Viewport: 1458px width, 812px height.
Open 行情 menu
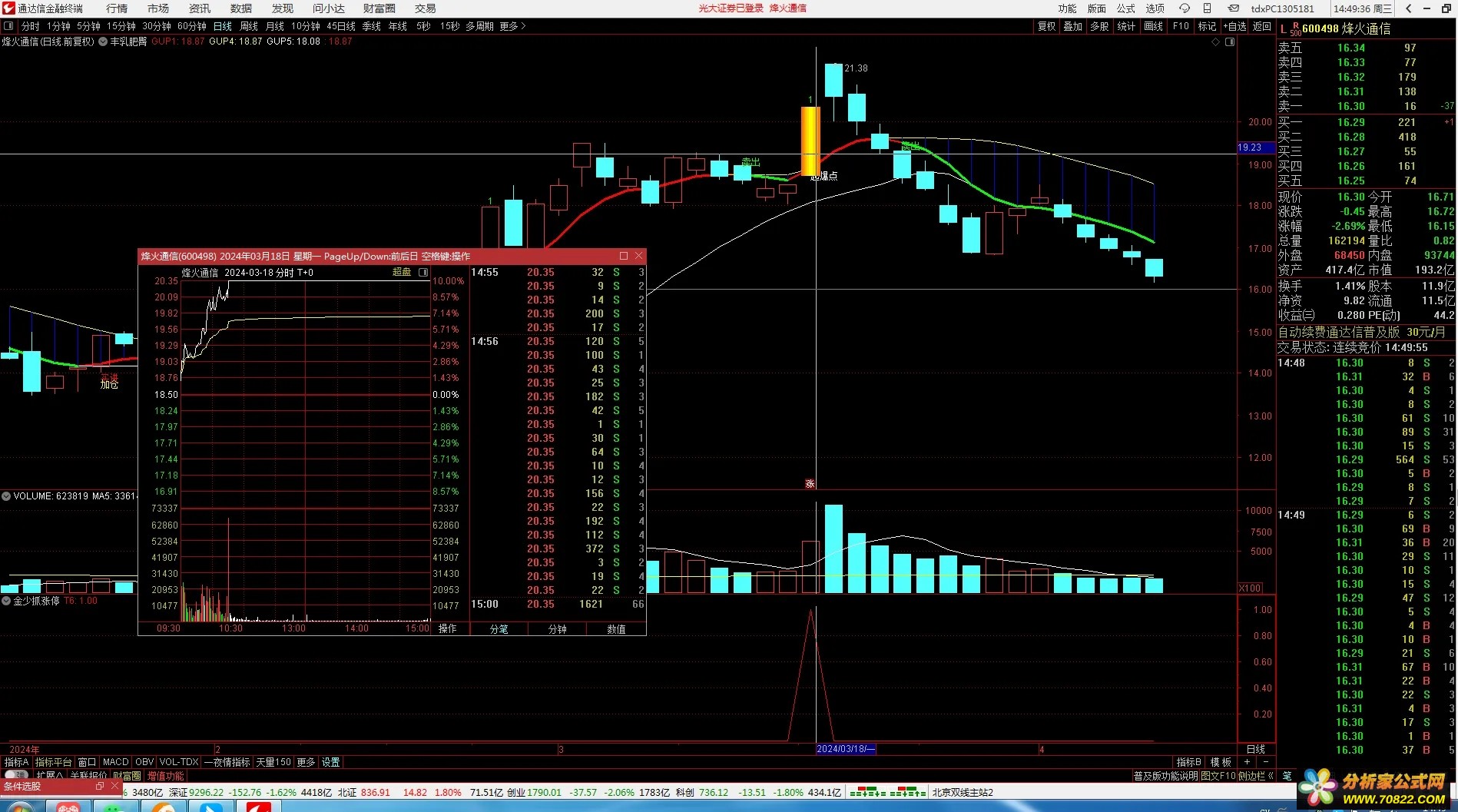[117, 8]
